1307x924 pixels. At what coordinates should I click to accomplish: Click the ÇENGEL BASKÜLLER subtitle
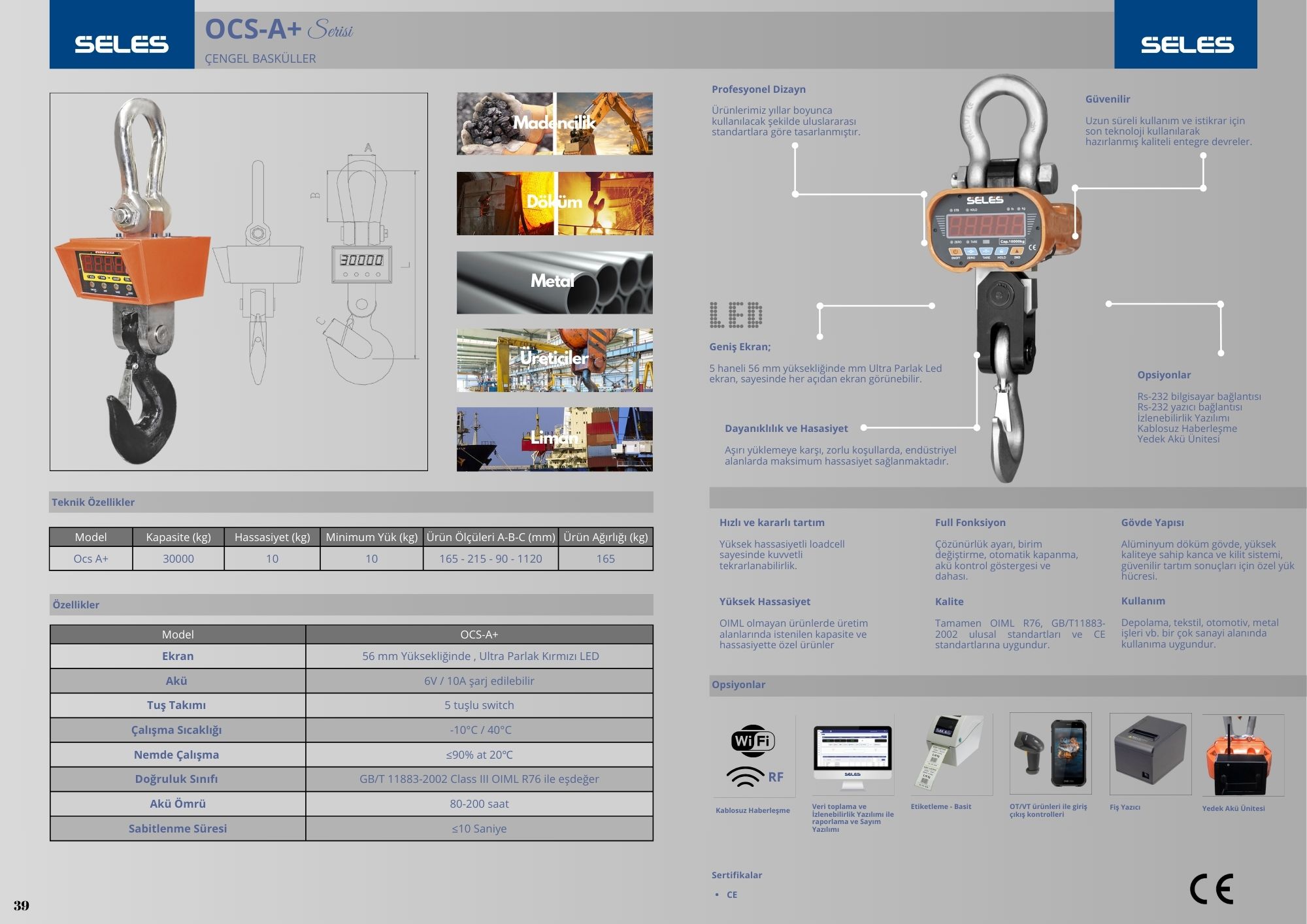(260, 59)
